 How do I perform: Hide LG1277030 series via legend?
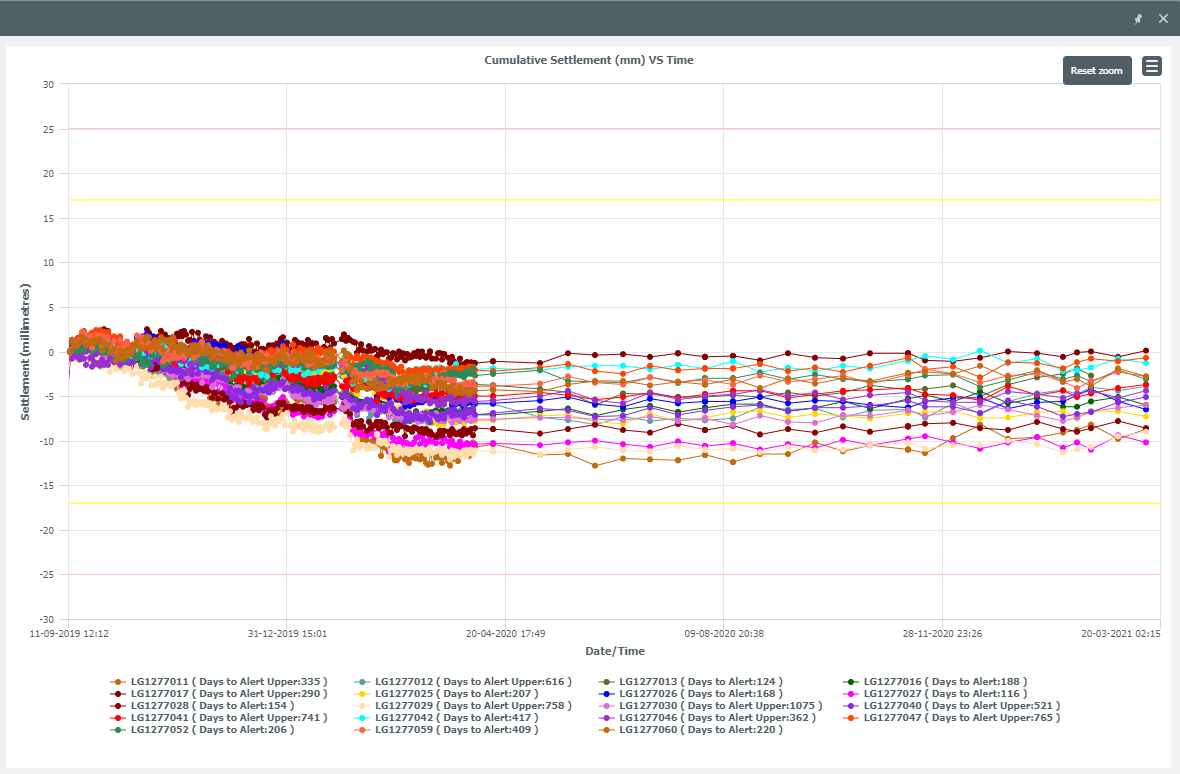click(x=710, y=706)
